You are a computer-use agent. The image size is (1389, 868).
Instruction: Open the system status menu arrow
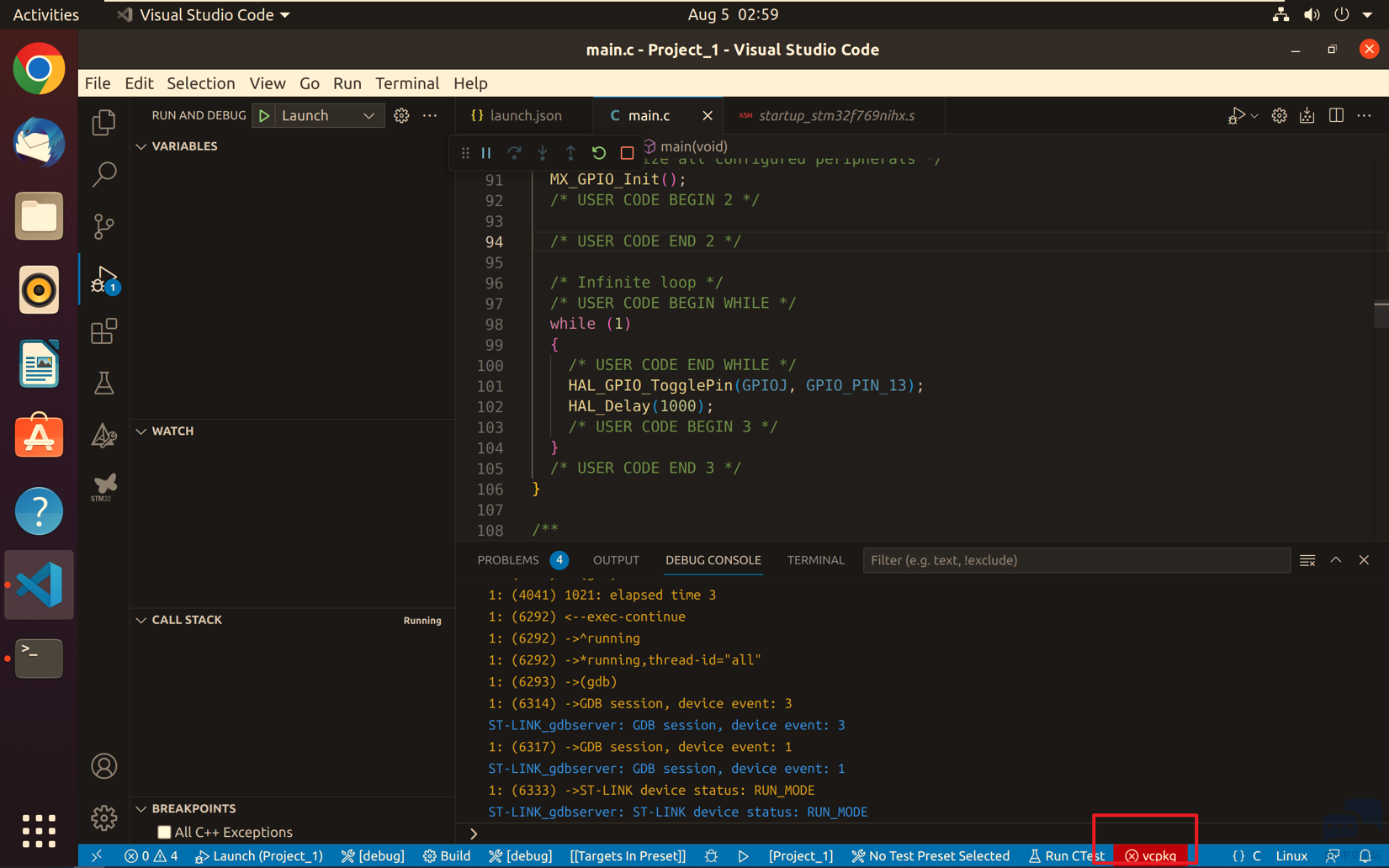click(x=1367, y=15)
